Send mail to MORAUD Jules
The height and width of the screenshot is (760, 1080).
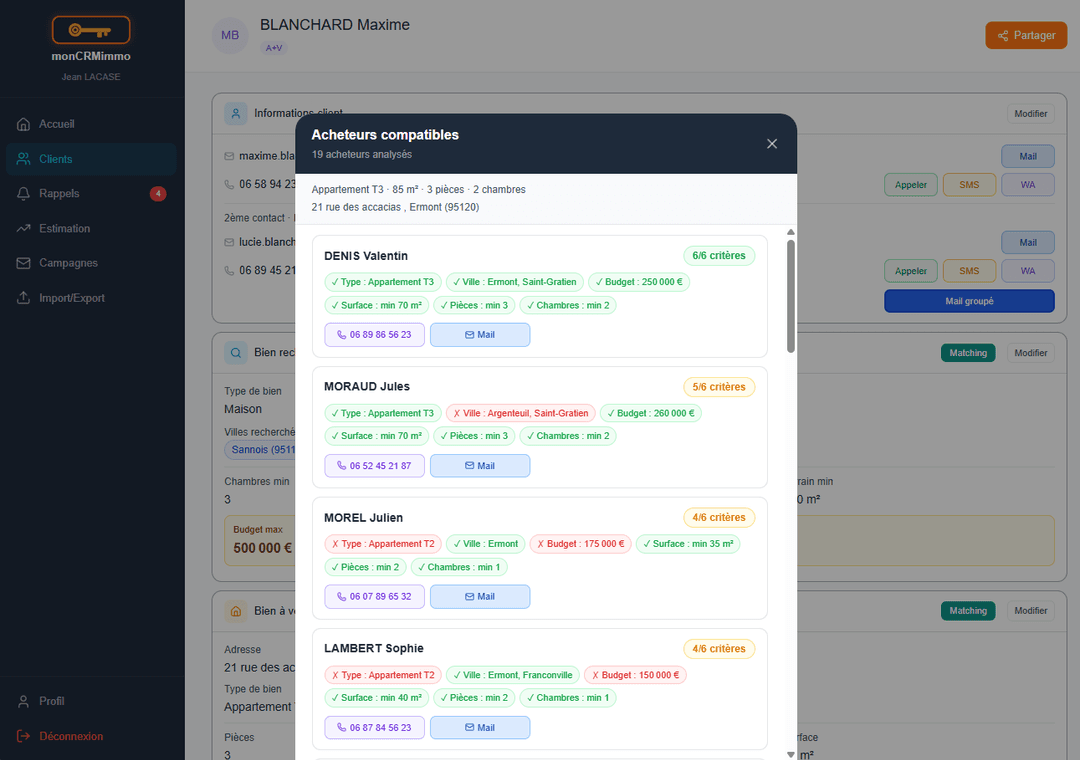point(480,466)
